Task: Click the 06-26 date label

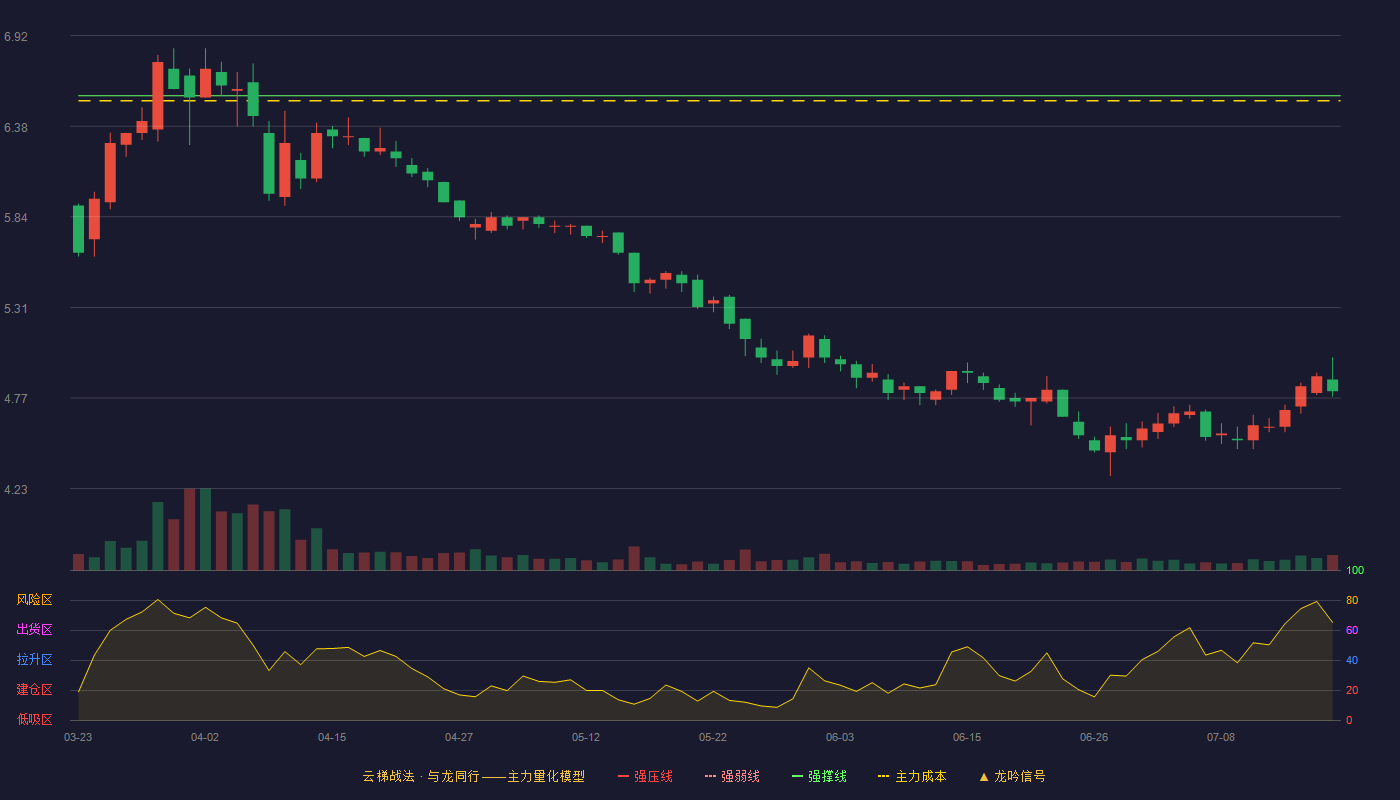Action: point(1094,737)
